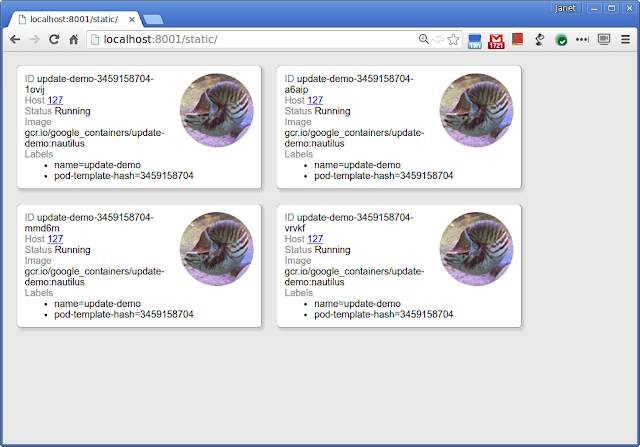
Task: Click pod-template-hash label in pod mmd6m card
Action: click(124, 314)
